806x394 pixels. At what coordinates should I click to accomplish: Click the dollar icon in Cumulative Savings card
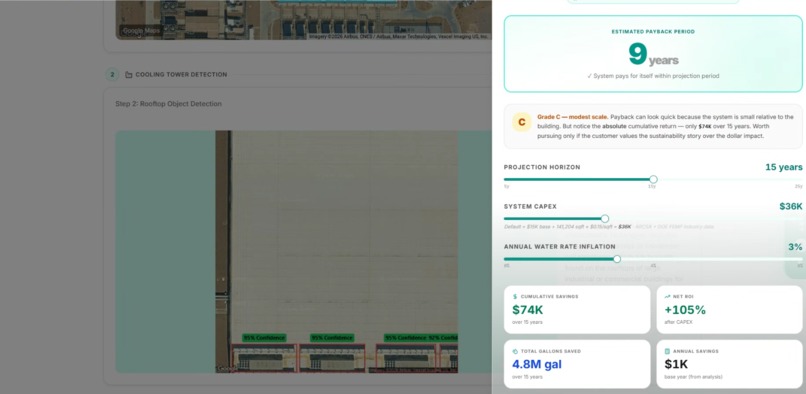[x=515, y=297]
